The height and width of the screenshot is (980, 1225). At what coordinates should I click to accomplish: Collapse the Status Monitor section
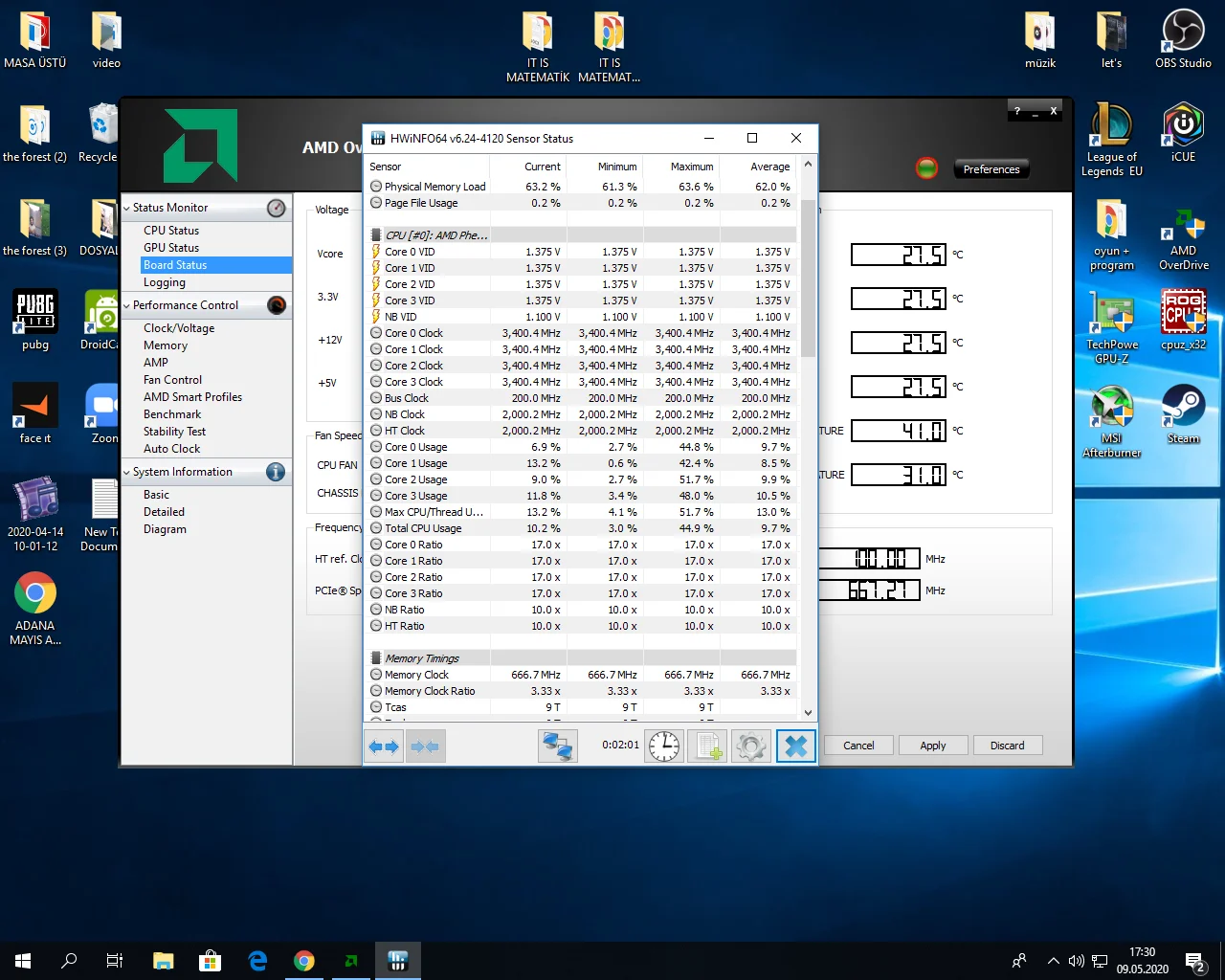tap(127, 208)
